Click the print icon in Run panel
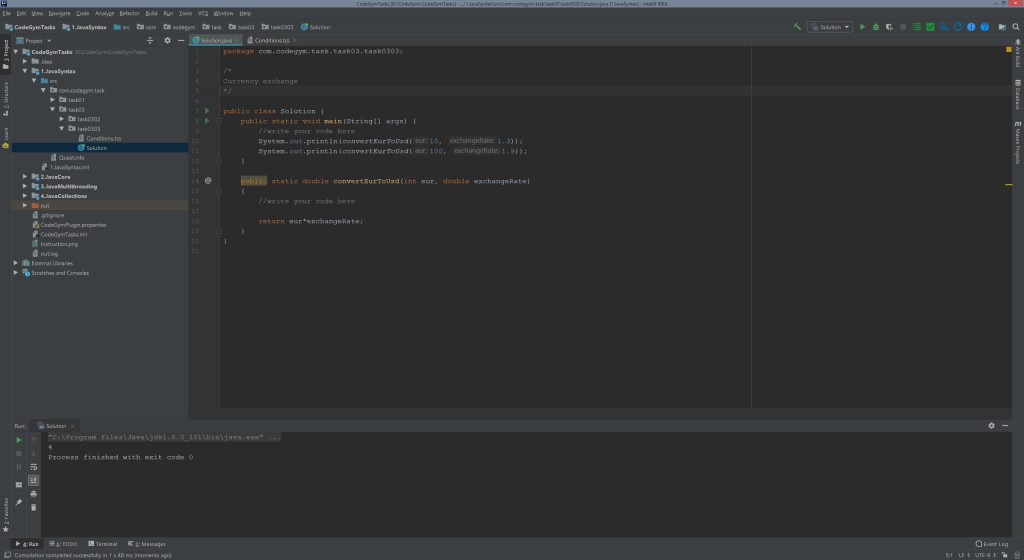Screen dimensions: 1024x560 click(x=34, y=494)
